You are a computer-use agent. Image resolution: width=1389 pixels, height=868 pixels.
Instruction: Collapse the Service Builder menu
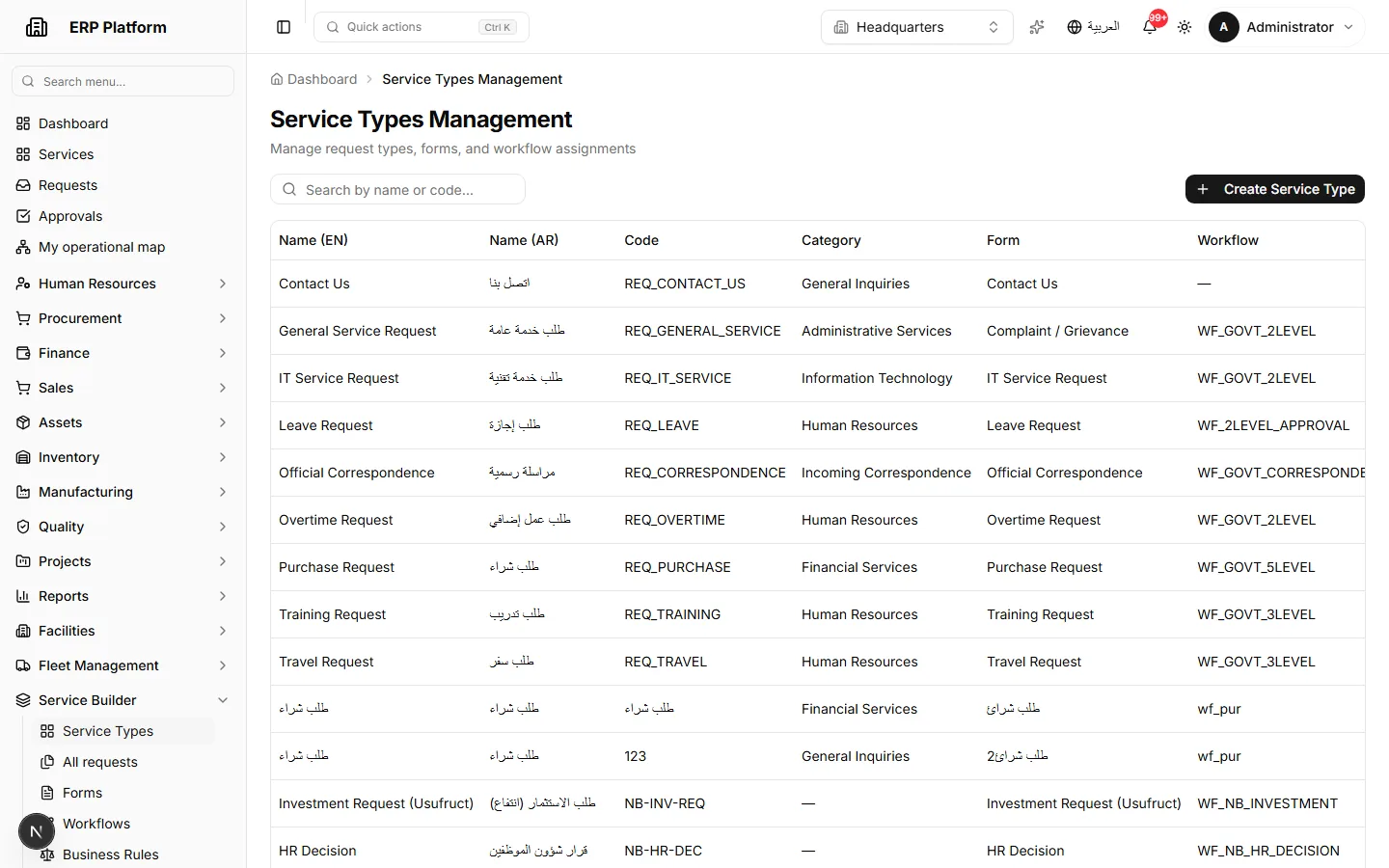(x=123, y=700)
